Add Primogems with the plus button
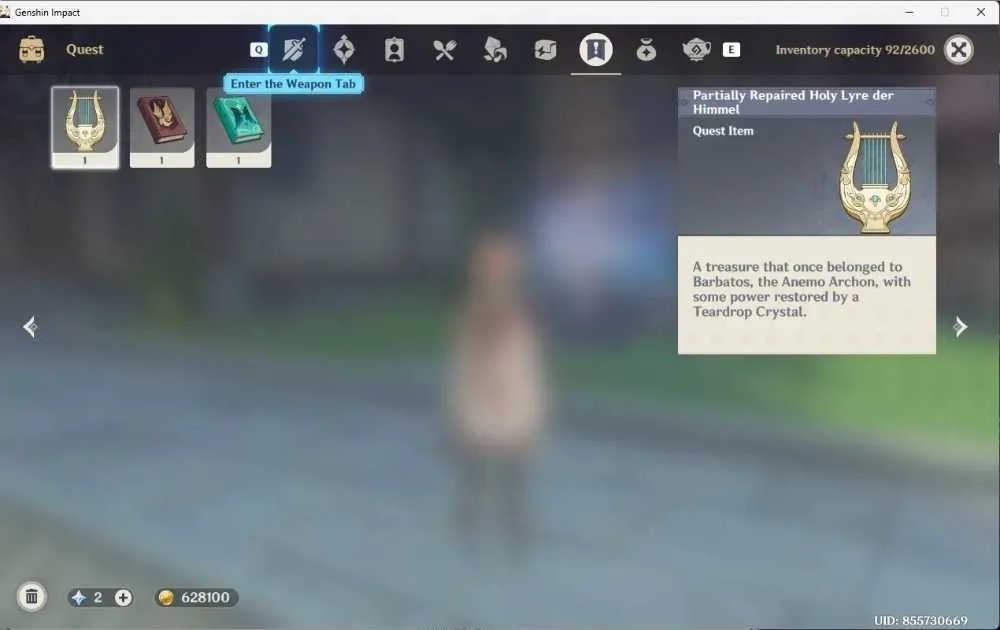The height and width of the screenshot is (630, 1000). pos(123,597)
